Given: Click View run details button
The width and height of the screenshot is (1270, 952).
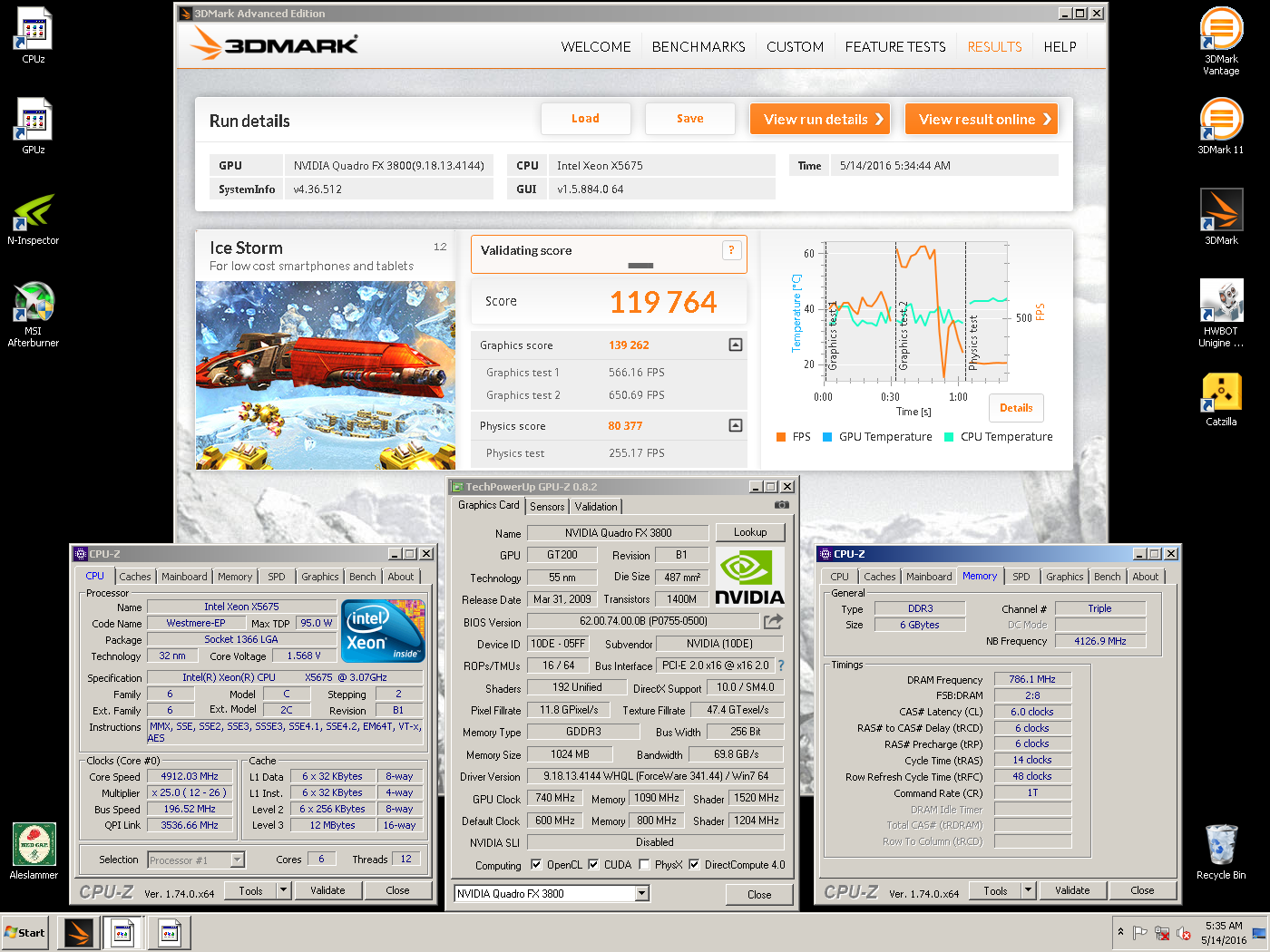Looking at the screenshot, I should pos(820,119).
